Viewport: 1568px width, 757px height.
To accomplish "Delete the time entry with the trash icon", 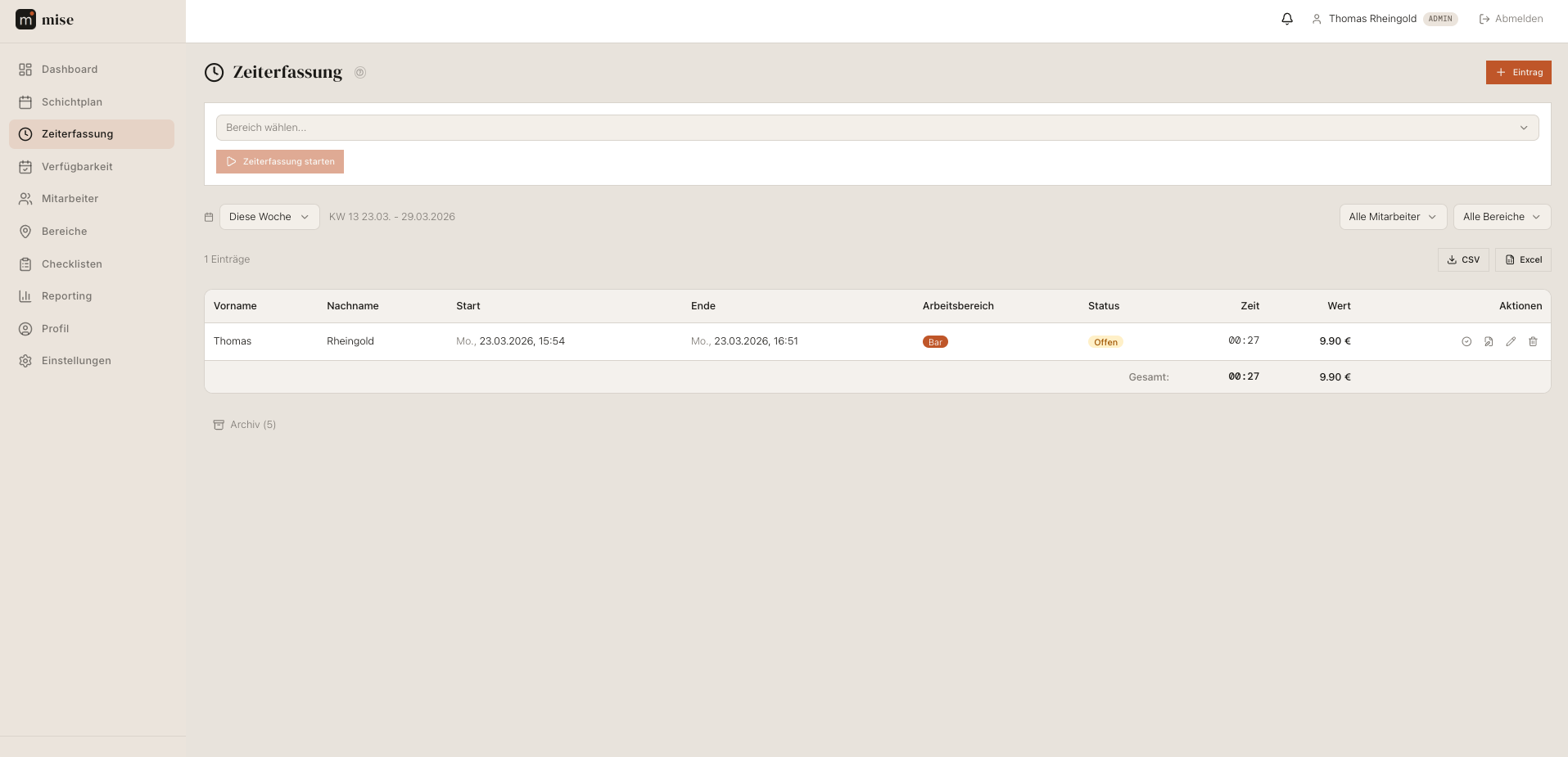I will (1533, 342).
